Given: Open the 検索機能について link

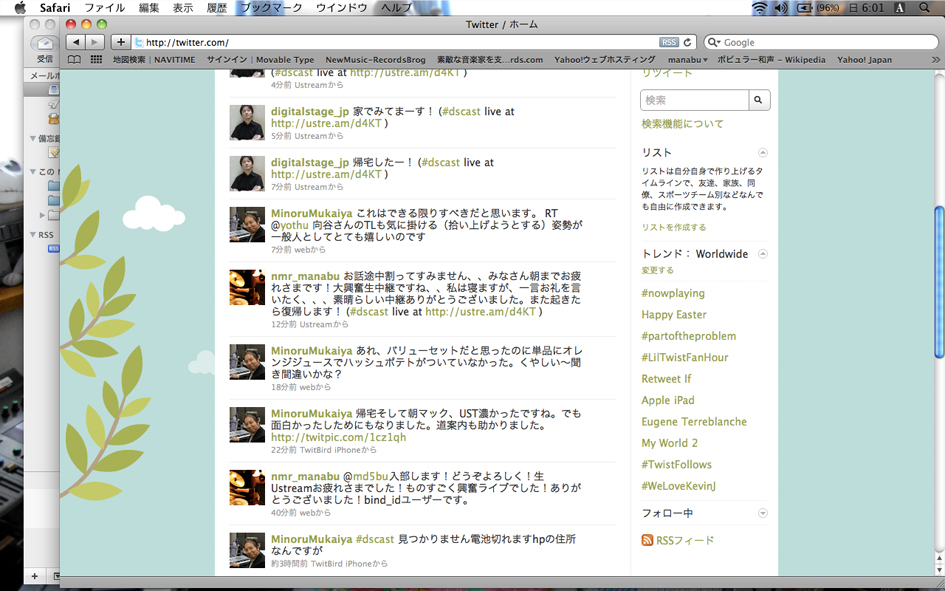Looking at the screenshot, I should [x=682, y=124].
